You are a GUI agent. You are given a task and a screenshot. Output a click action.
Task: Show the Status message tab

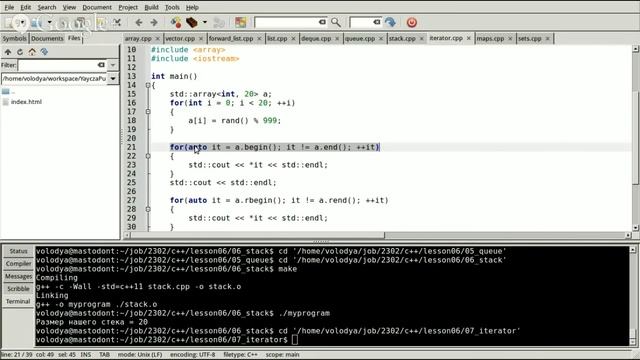(18, 251)
